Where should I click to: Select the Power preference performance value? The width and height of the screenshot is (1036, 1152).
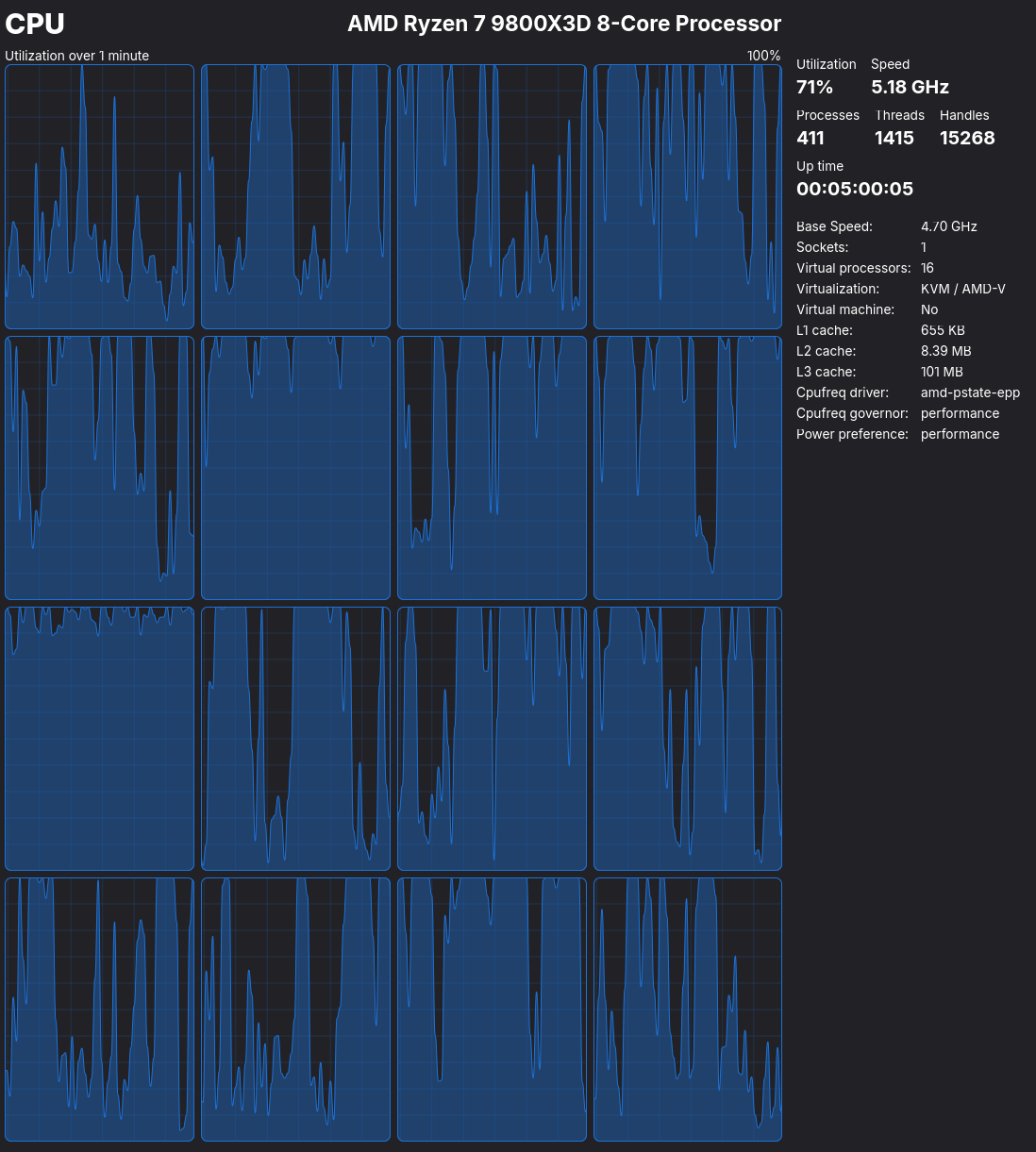click(960, 434)
